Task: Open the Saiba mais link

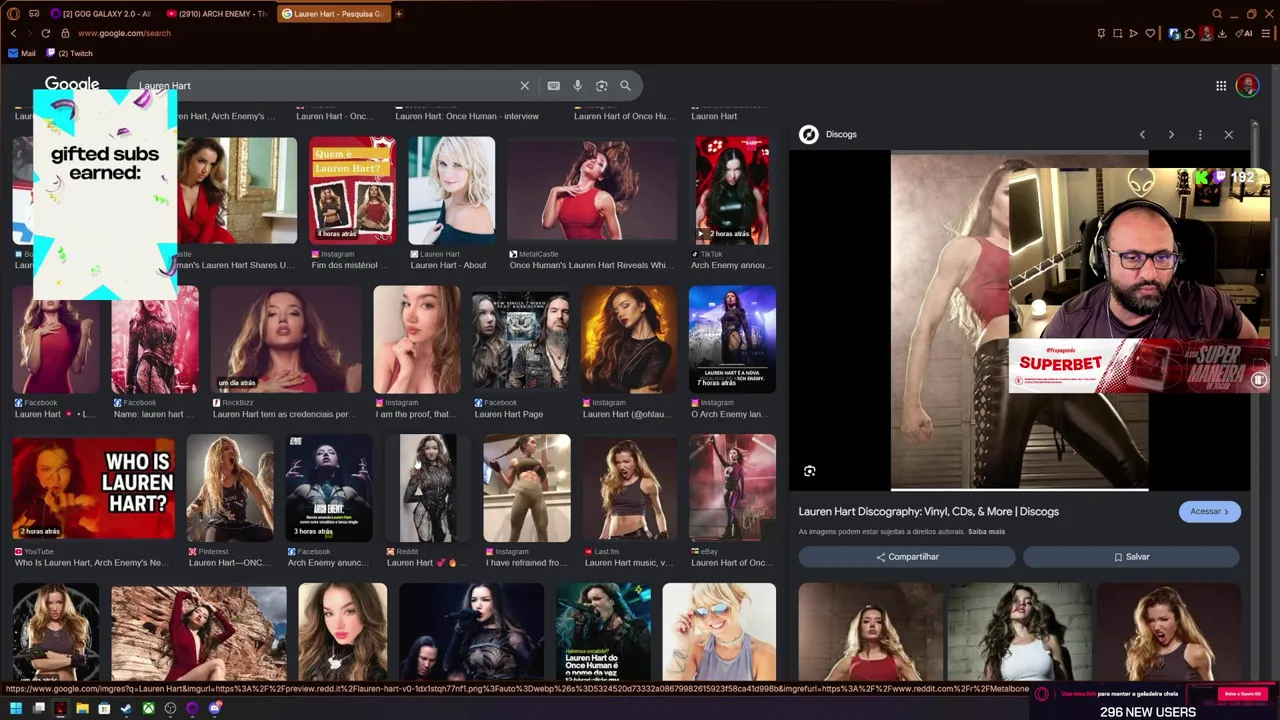Action: click(986, 532)
